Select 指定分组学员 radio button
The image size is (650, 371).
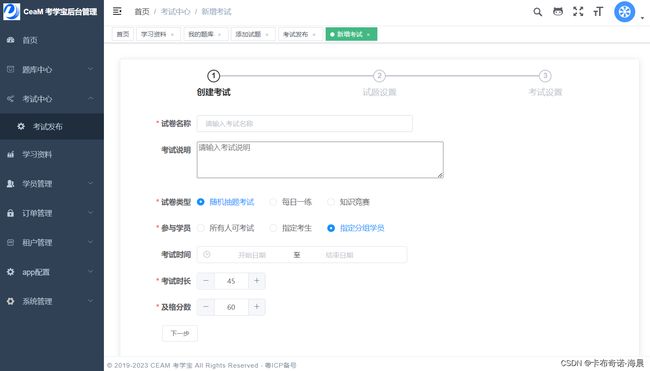[x=331, y=228]
